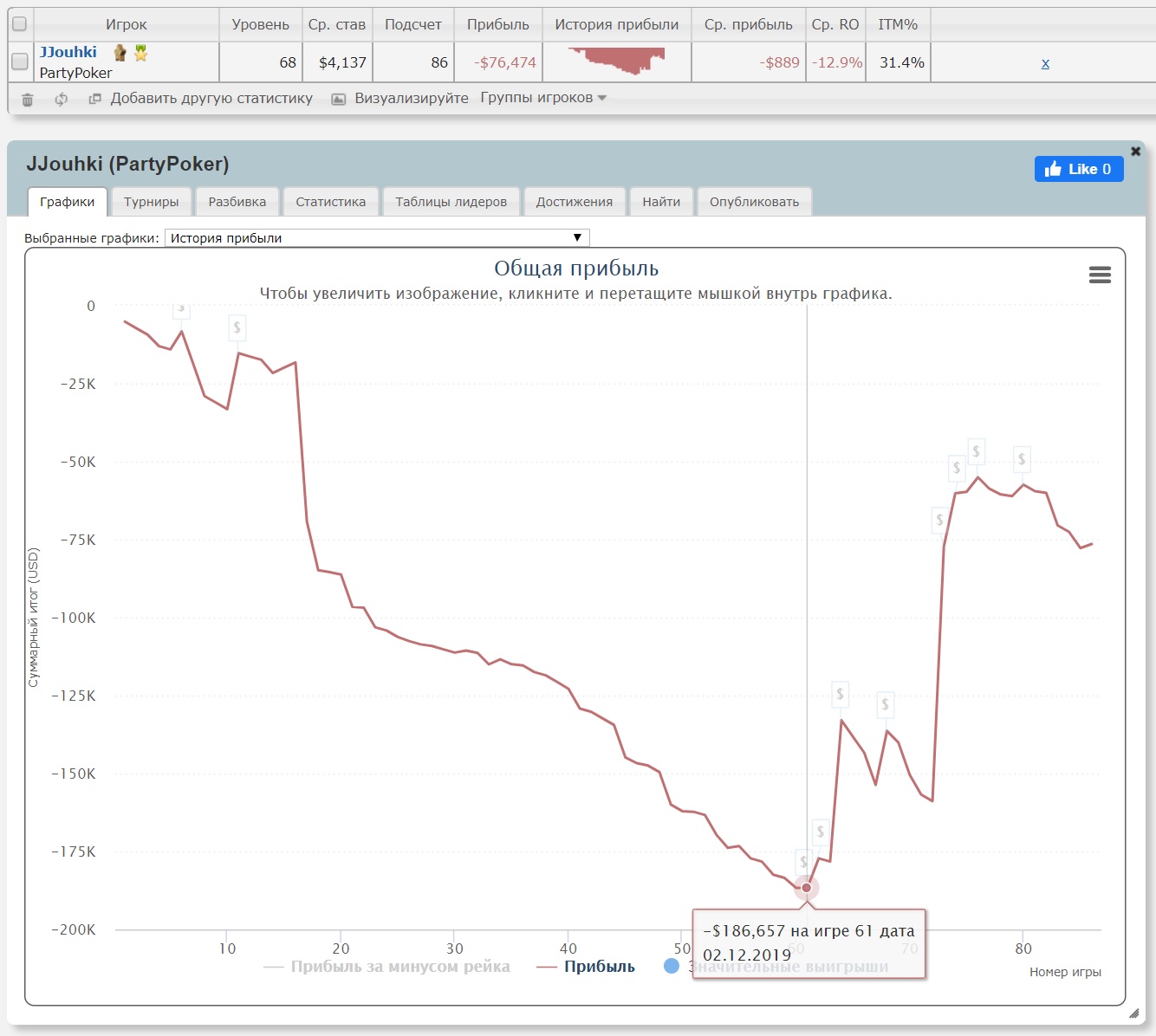The image size is (1156, 1036).
Task: Click the Визуализируйте image icon
Action: tap(339, 99)
